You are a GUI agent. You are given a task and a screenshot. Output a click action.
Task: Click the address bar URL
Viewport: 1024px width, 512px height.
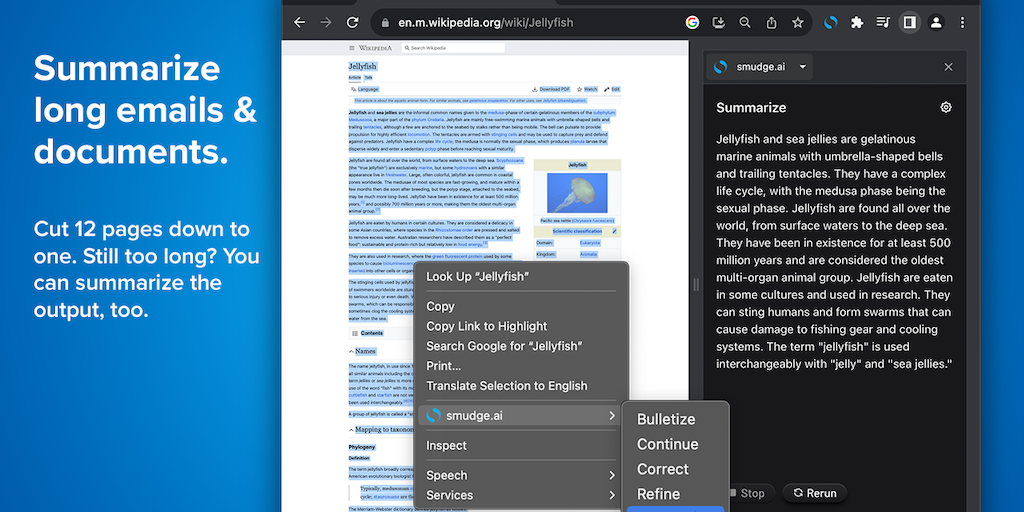486,23
